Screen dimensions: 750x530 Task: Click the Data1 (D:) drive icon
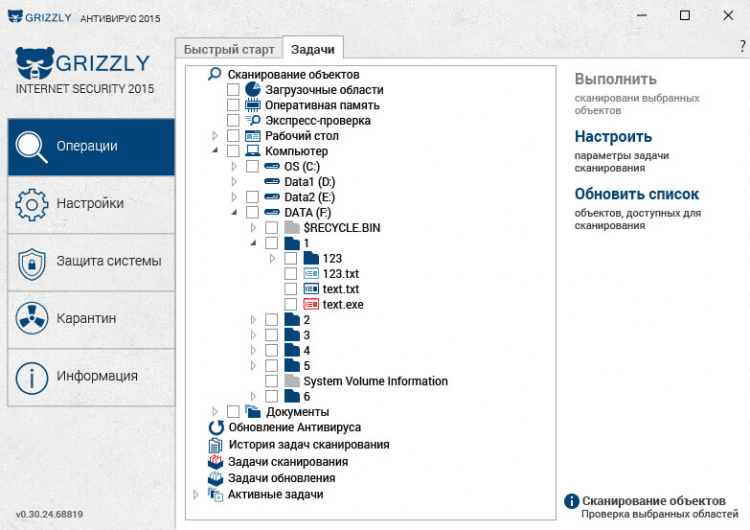[x=272, y=182]
